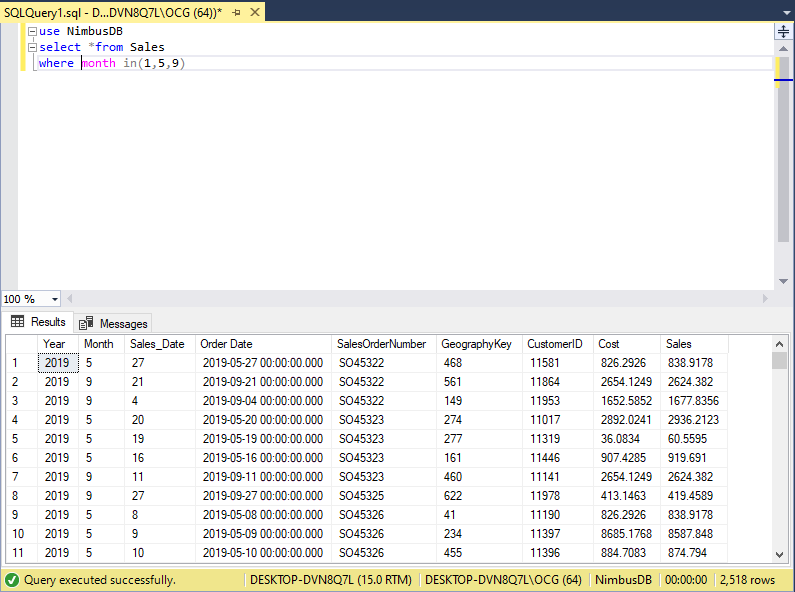
Task: Select row 11 header in results
Action: [22, 553]
